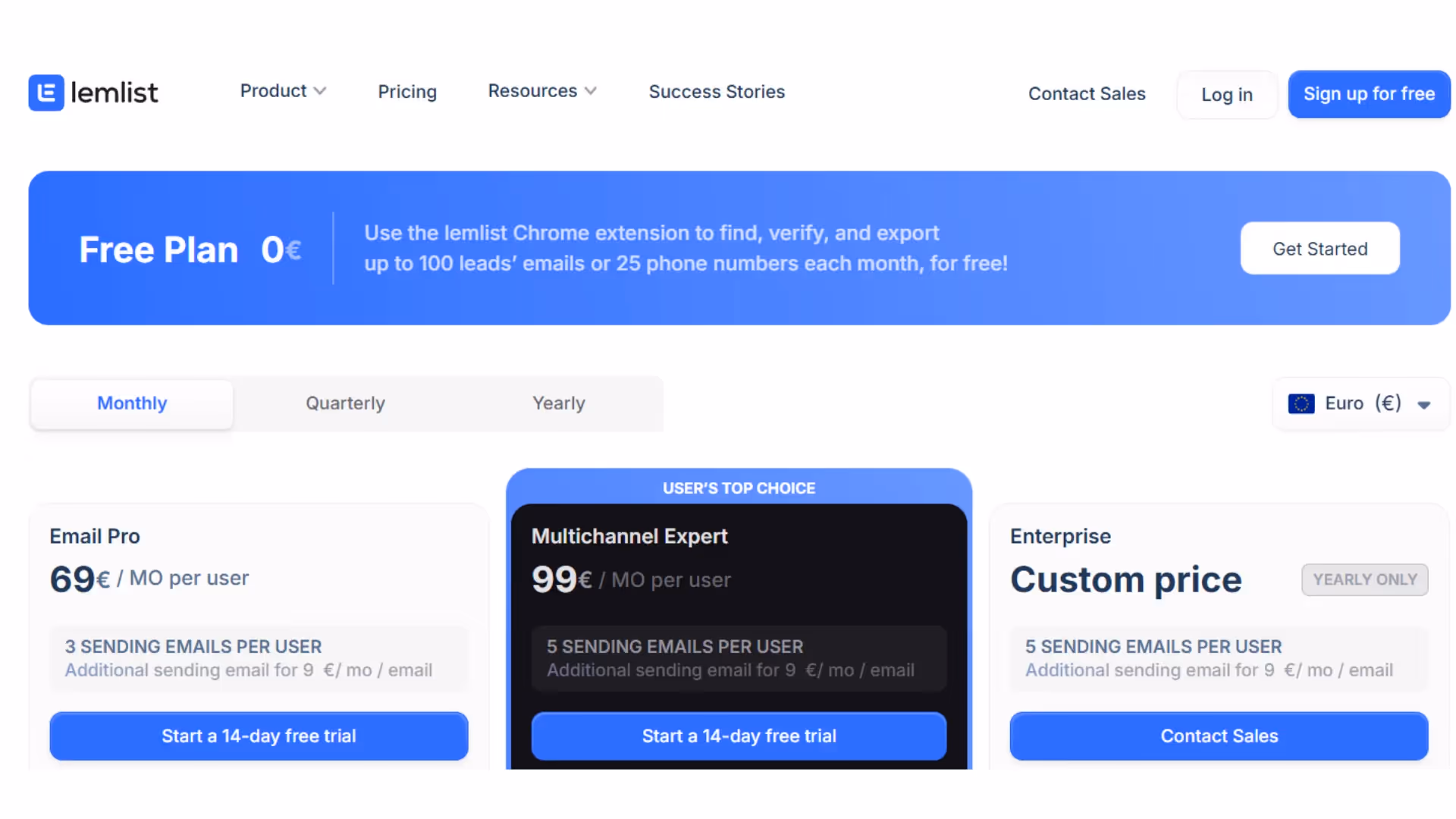
Task: Click Multichannel Expert '5 SENDING EMAILS PER USER'
Action: coord(675,647)
